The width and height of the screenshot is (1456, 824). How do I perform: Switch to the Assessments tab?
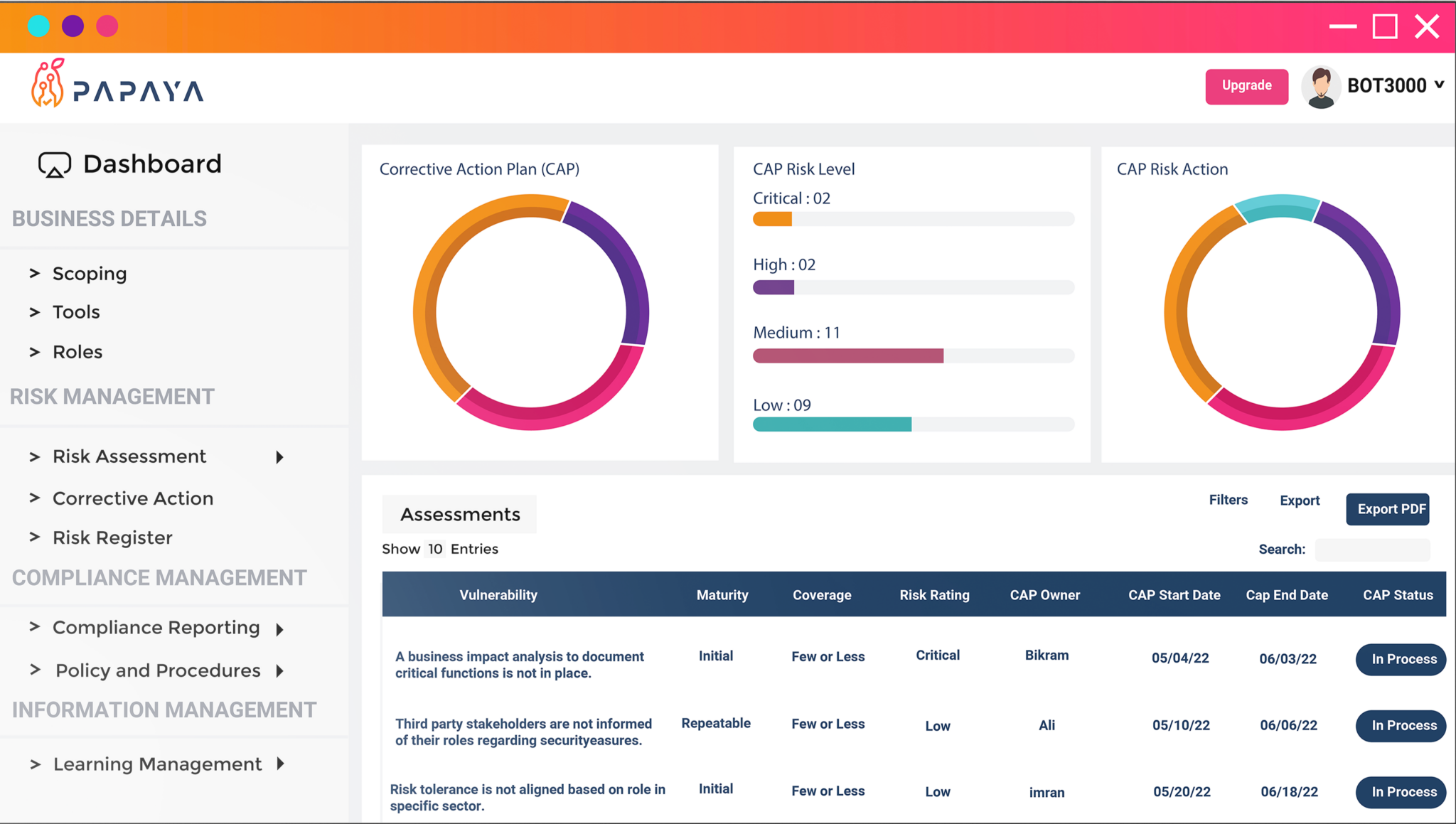pyautogui.click(x=459, y=513)
